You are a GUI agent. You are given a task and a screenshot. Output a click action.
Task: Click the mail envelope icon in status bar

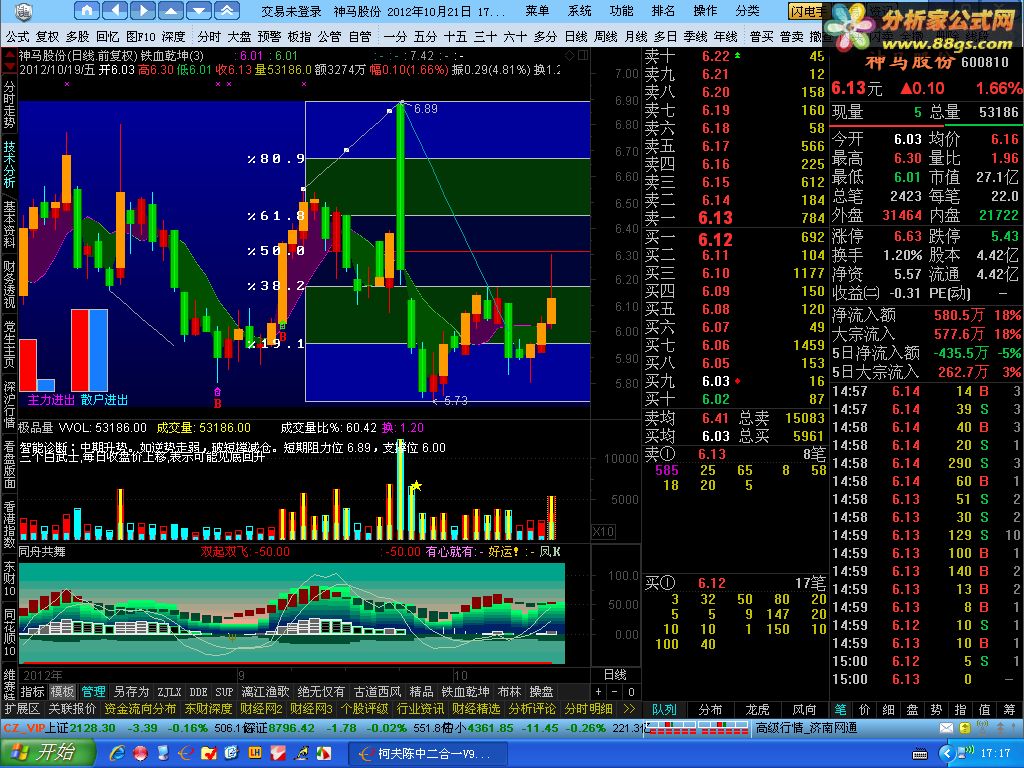click(946, 728)
